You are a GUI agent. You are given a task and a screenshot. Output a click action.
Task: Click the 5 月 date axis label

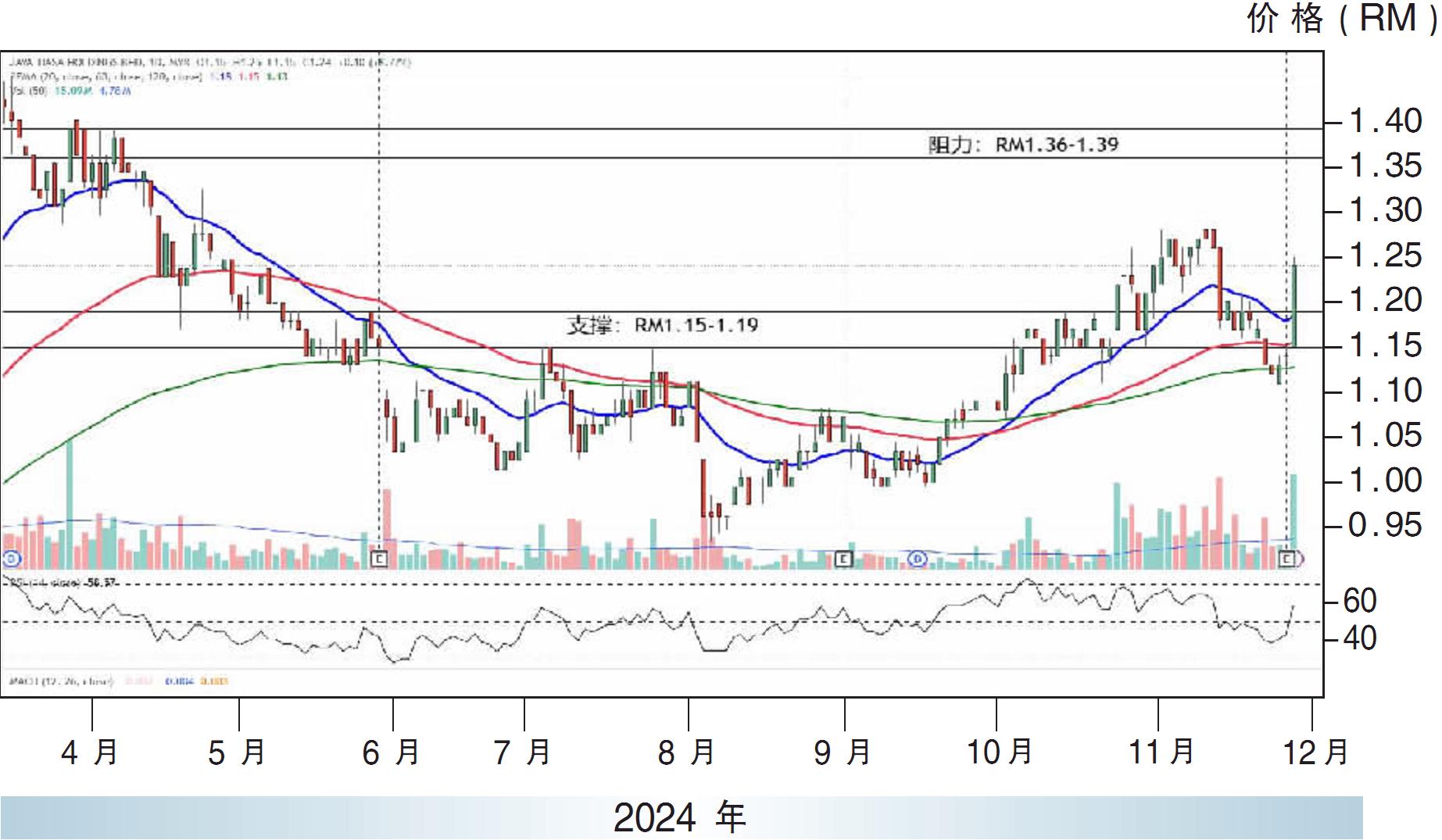click(x=237, y=752)
